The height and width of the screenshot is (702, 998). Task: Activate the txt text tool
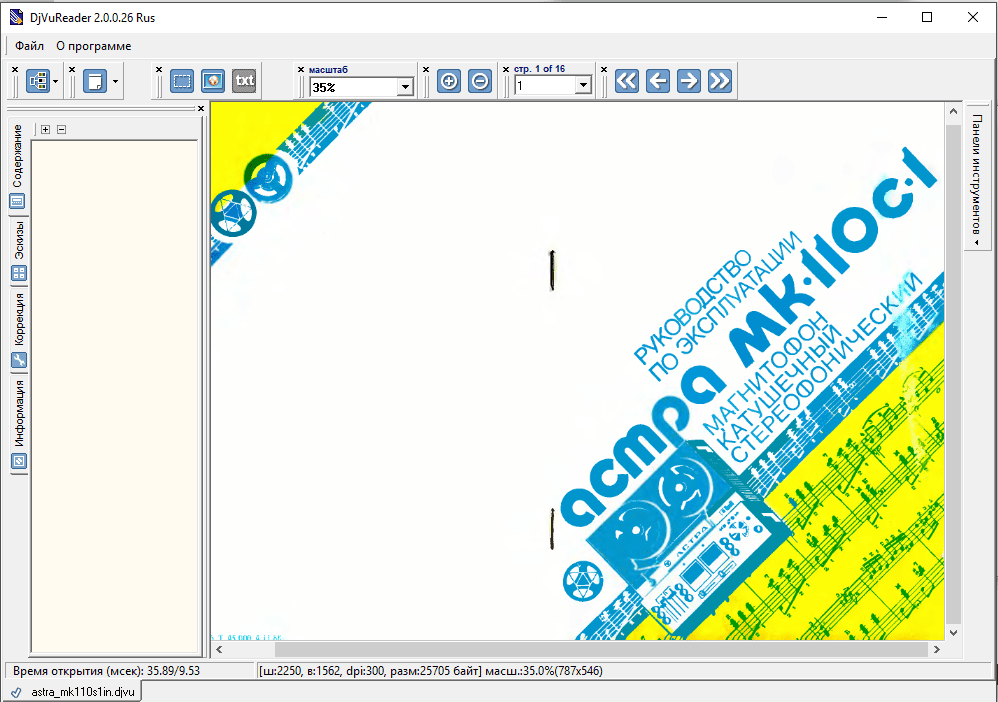click(x=244, y=81)
